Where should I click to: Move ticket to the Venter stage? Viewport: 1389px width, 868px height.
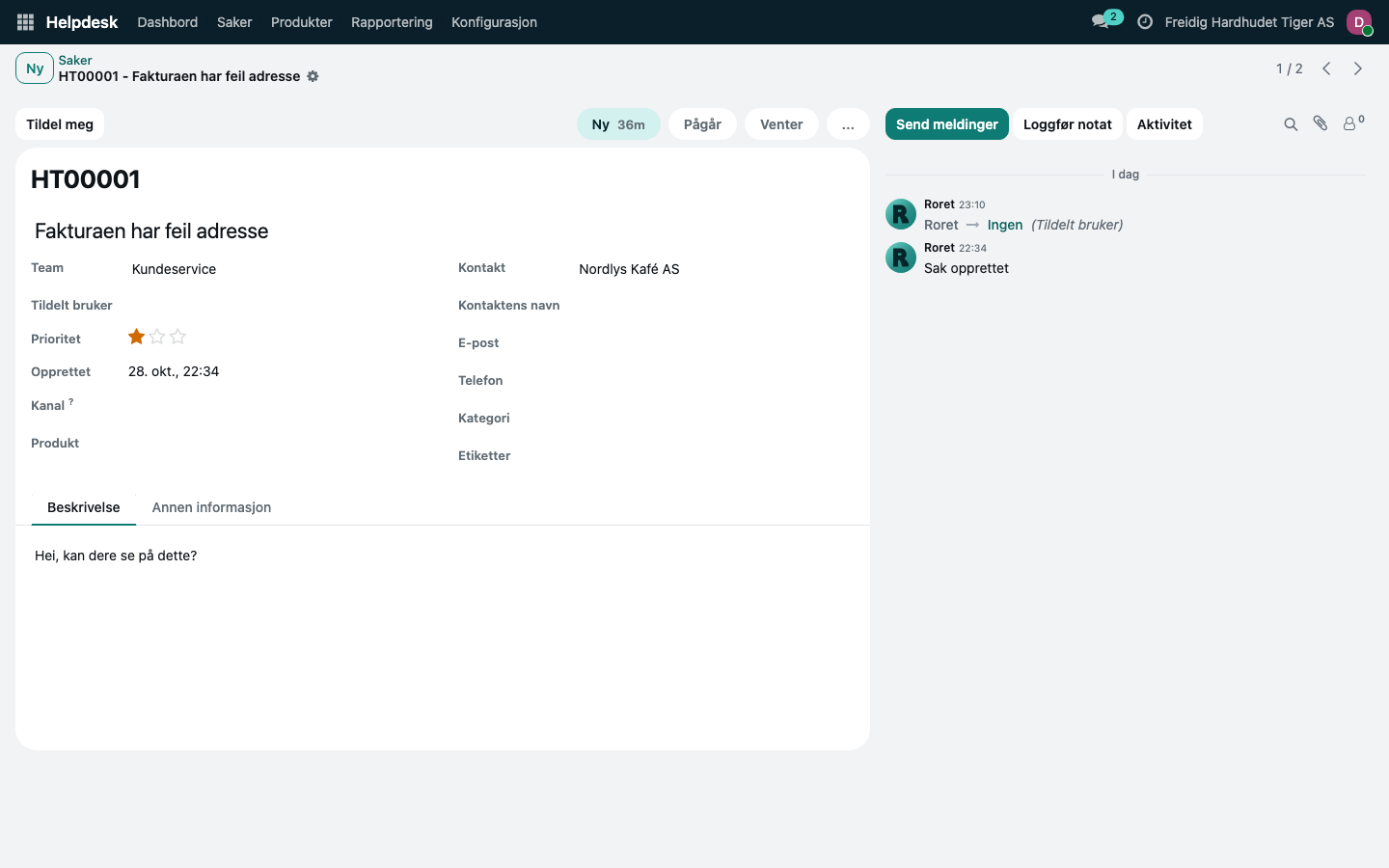(781, 124)
